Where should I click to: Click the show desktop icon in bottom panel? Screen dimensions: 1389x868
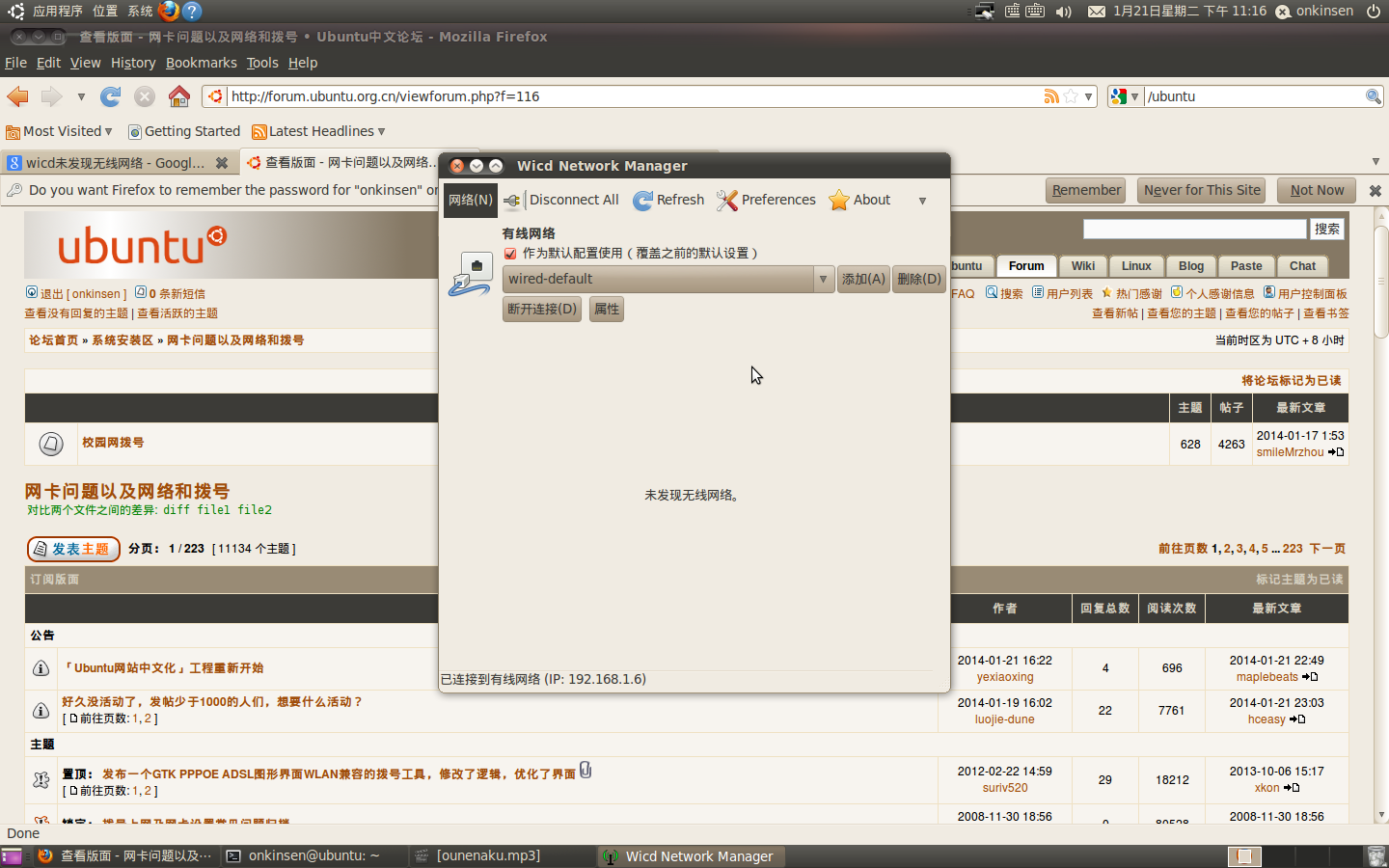pyautogui.click(x=11, y=856)
